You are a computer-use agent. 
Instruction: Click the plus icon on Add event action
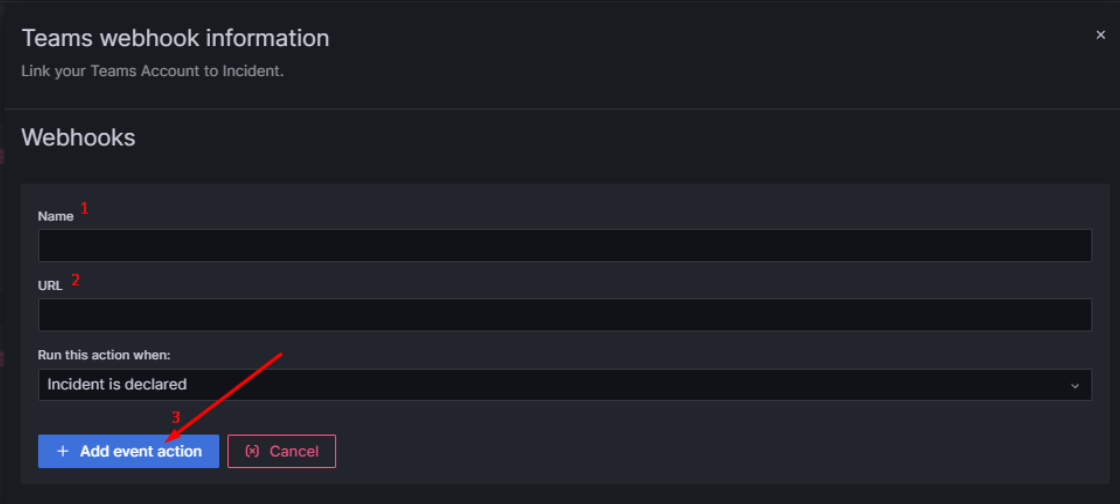tap(63, 451)
